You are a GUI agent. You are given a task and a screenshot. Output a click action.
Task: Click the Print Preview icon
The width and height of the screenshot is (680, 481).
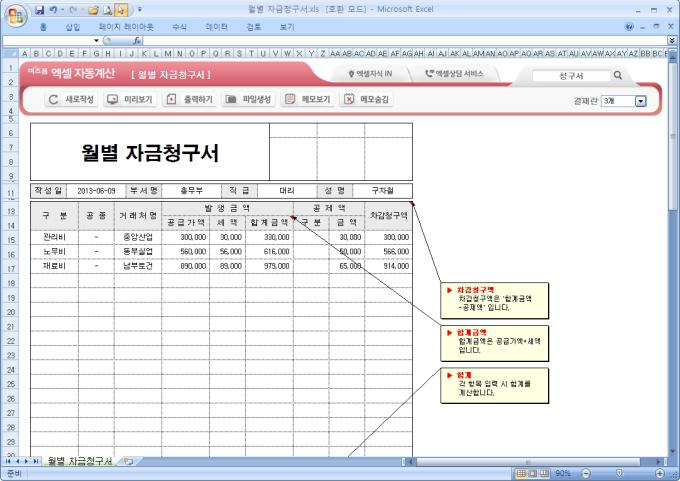108,10
